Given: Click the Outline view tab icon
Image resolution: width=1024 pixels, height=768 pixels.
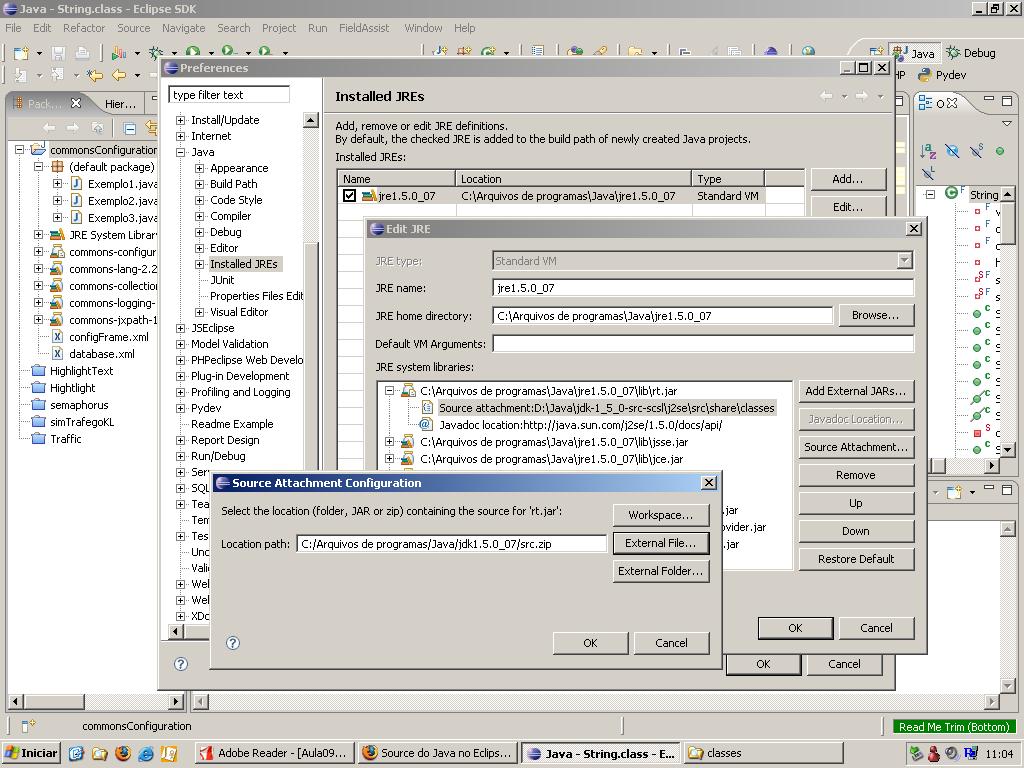Looking at the screenshot, I should [x=925, y=103].
